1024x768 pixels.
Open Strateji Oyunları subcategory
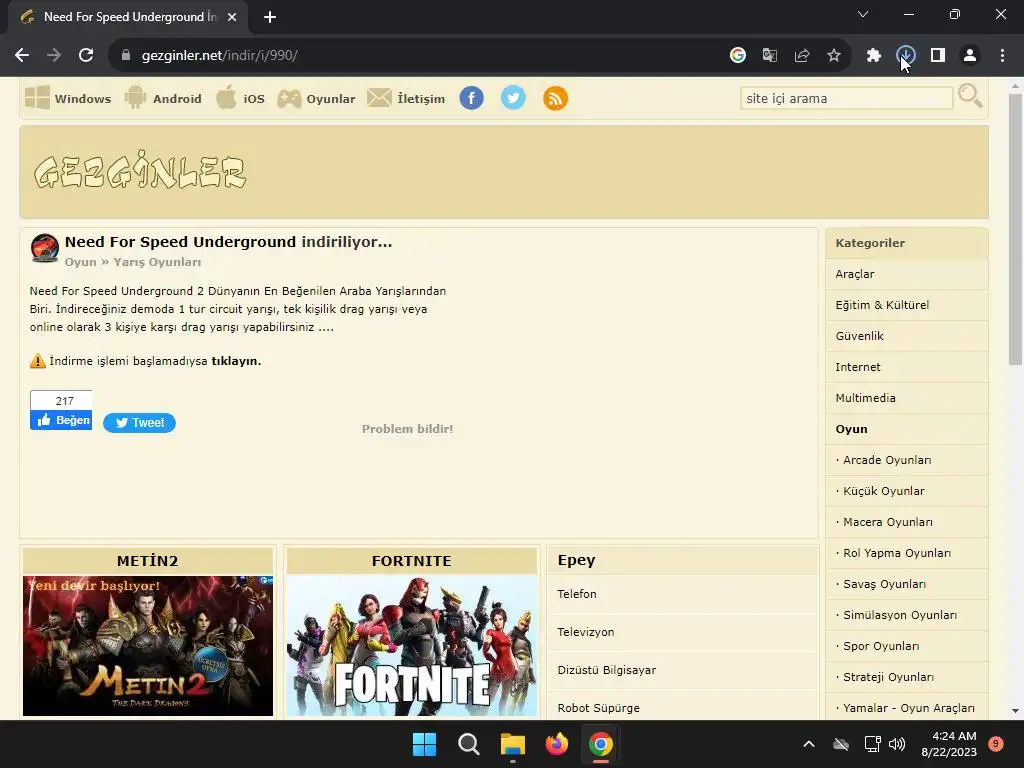[x=906, y=677]
